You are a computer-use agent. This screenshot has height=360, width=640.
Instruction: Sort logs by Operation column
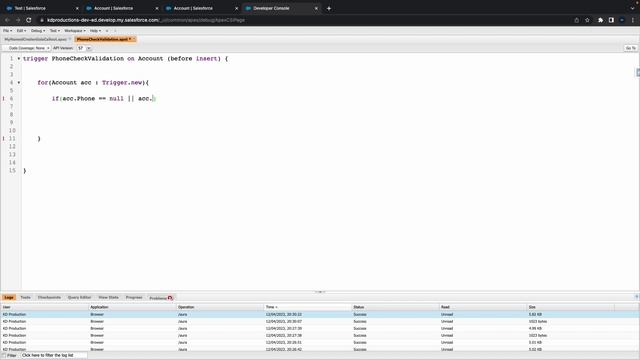pos(220,307)
